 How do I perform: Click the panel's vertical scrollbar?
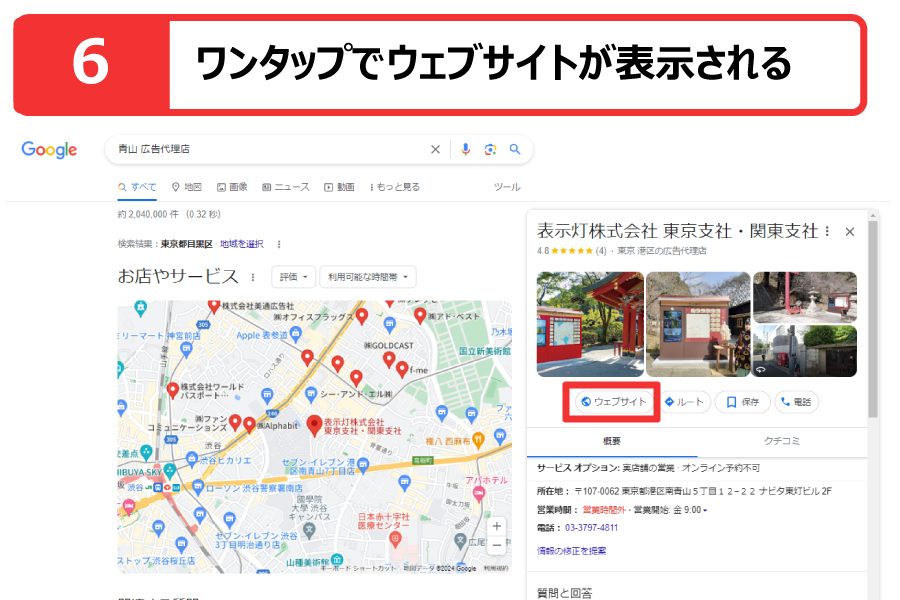pos(873,319)
